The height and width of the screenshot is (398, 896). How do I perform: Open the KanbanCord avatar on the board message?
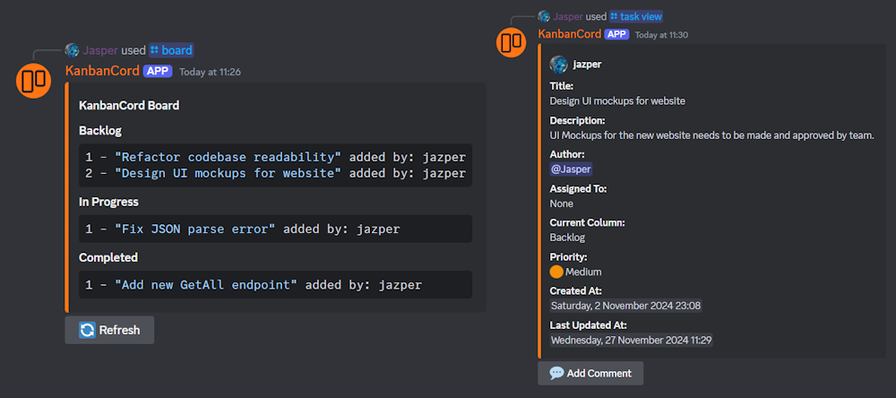[x=34, y=81]
